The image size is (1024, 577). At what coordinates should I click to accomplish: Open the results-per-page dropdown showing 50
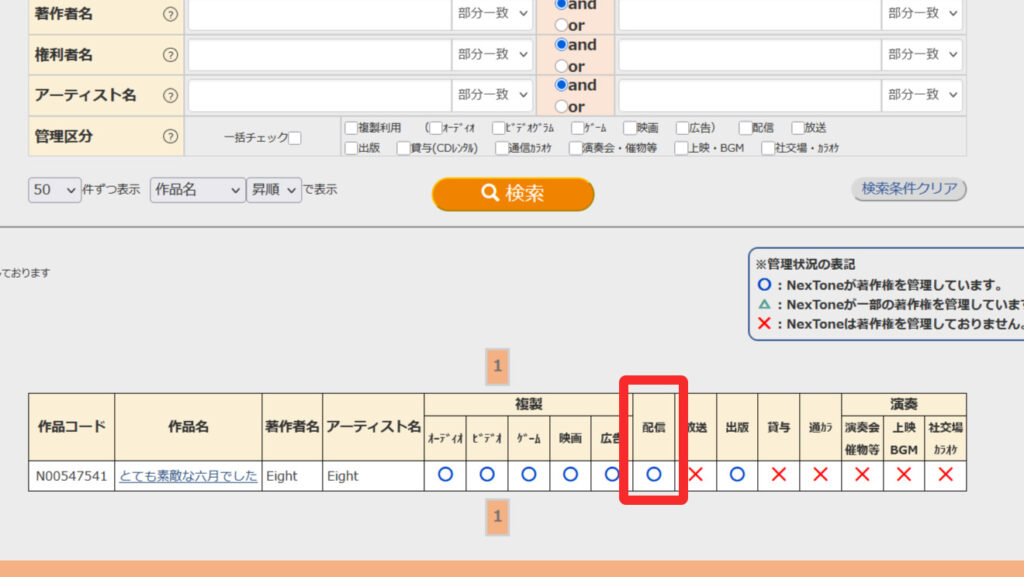tap(54, 189)
